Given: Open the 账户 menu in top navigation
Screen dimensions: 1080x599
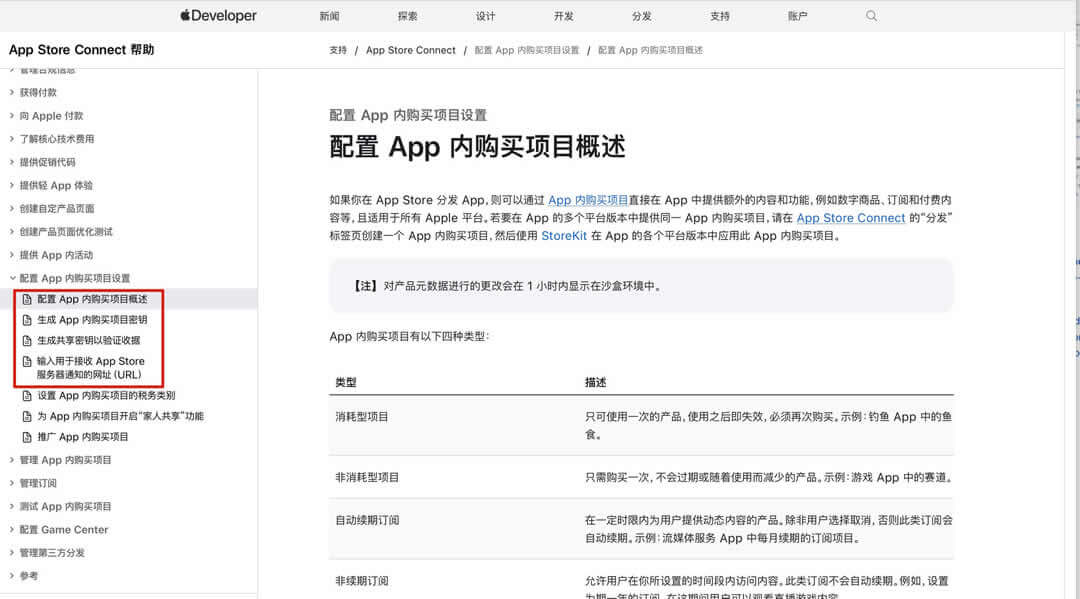Looking at the screenshot, I should coord(798,16).
